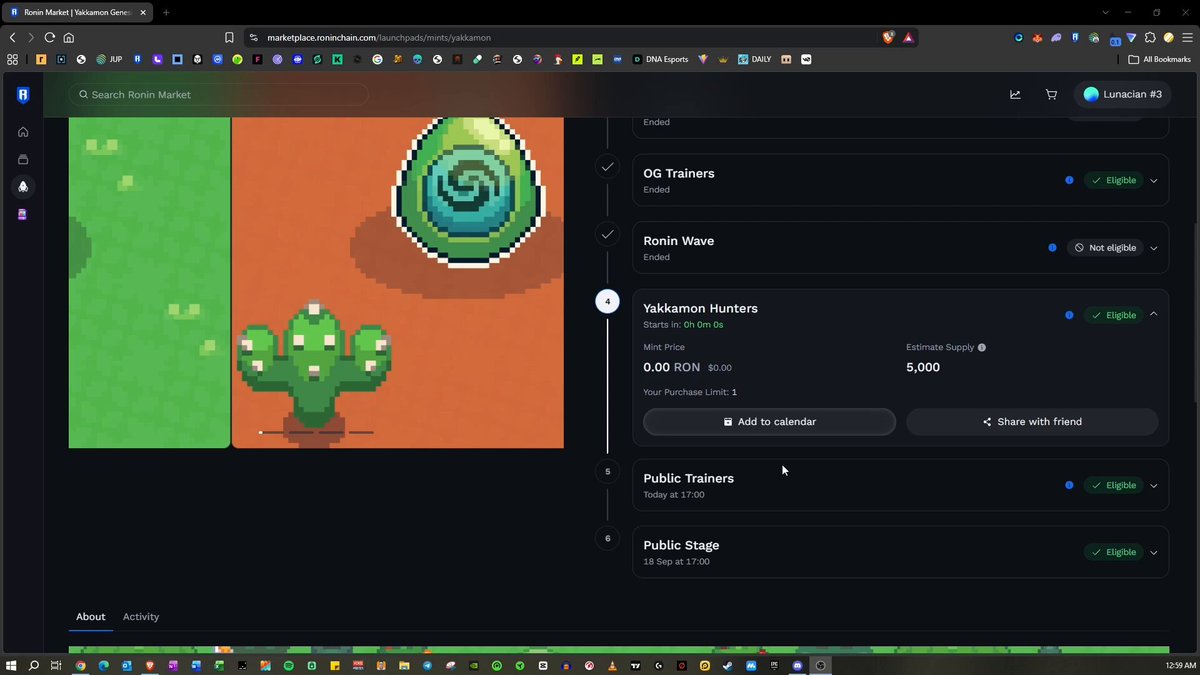Viewport: 1200px width, 675px height.
Task: Collapse the Yakkamon Hunters stage chevron
Action: [x=1153, y=314]
